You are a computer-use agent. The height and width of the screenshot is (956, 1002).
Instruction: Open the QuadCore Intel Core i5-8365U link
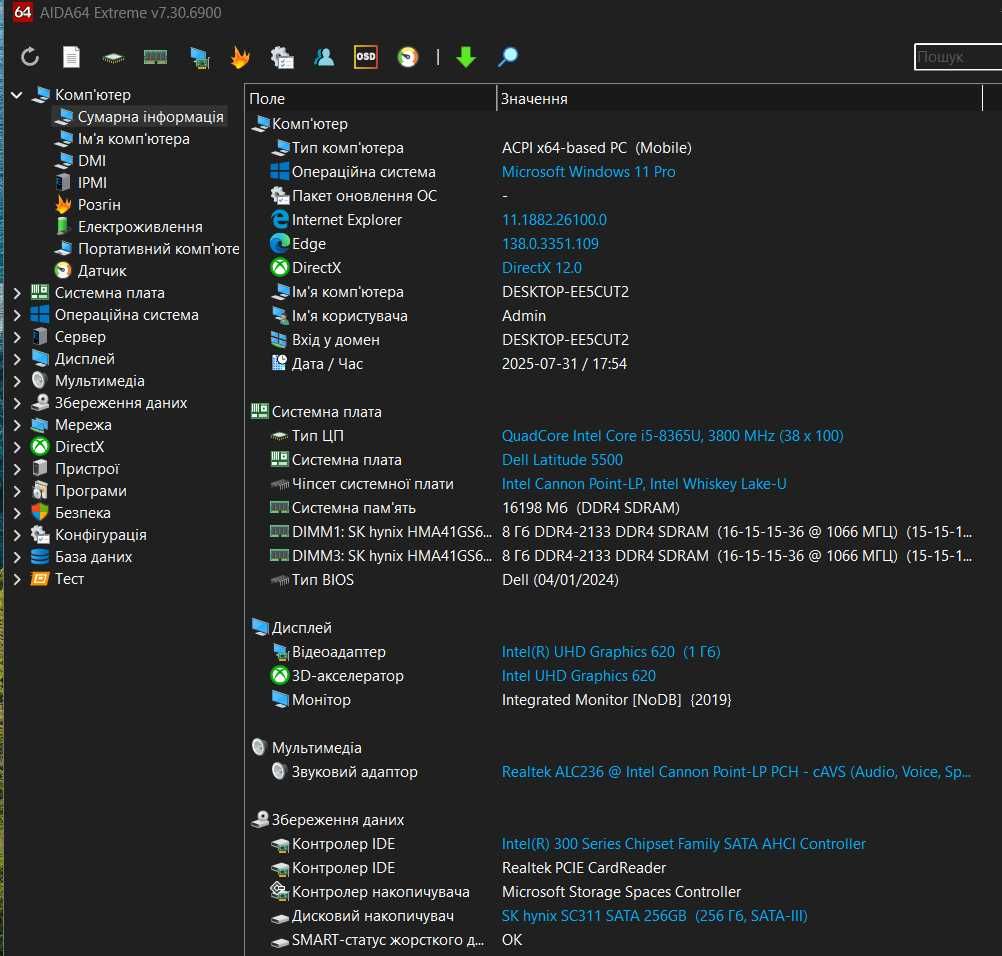(672, 436)
